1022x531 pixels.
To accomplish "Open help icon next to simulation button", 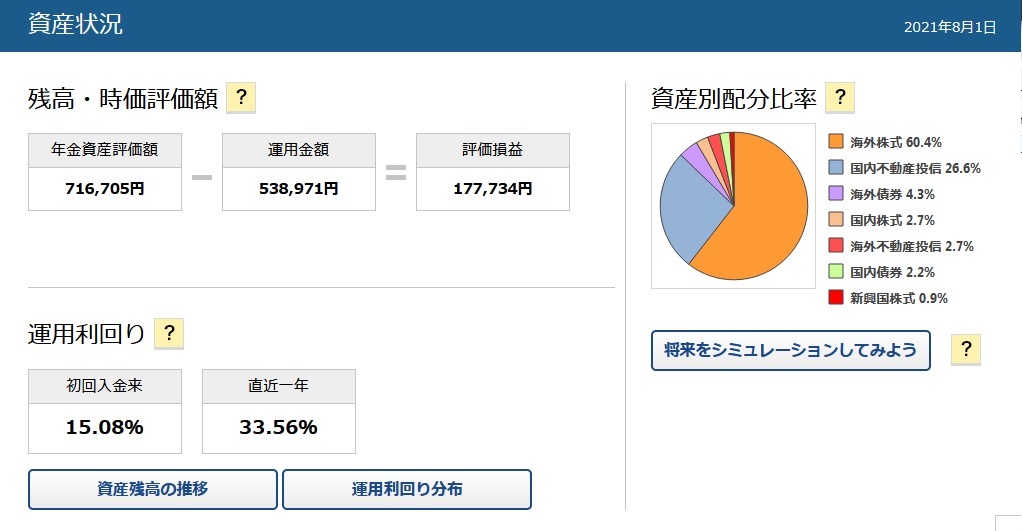I will [966, 349].
